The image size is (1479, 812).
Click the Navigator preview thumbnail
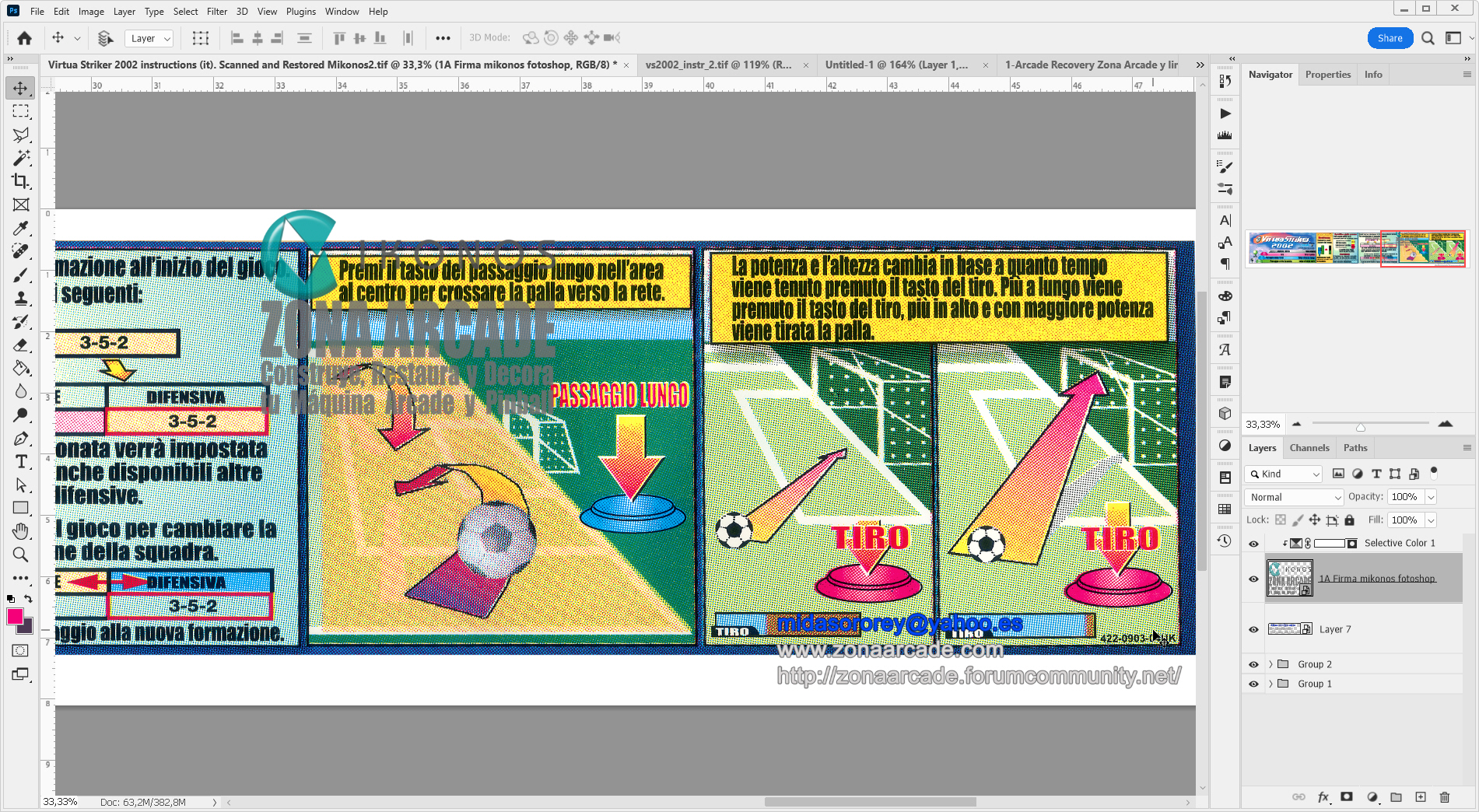(x=1356, y=248)
